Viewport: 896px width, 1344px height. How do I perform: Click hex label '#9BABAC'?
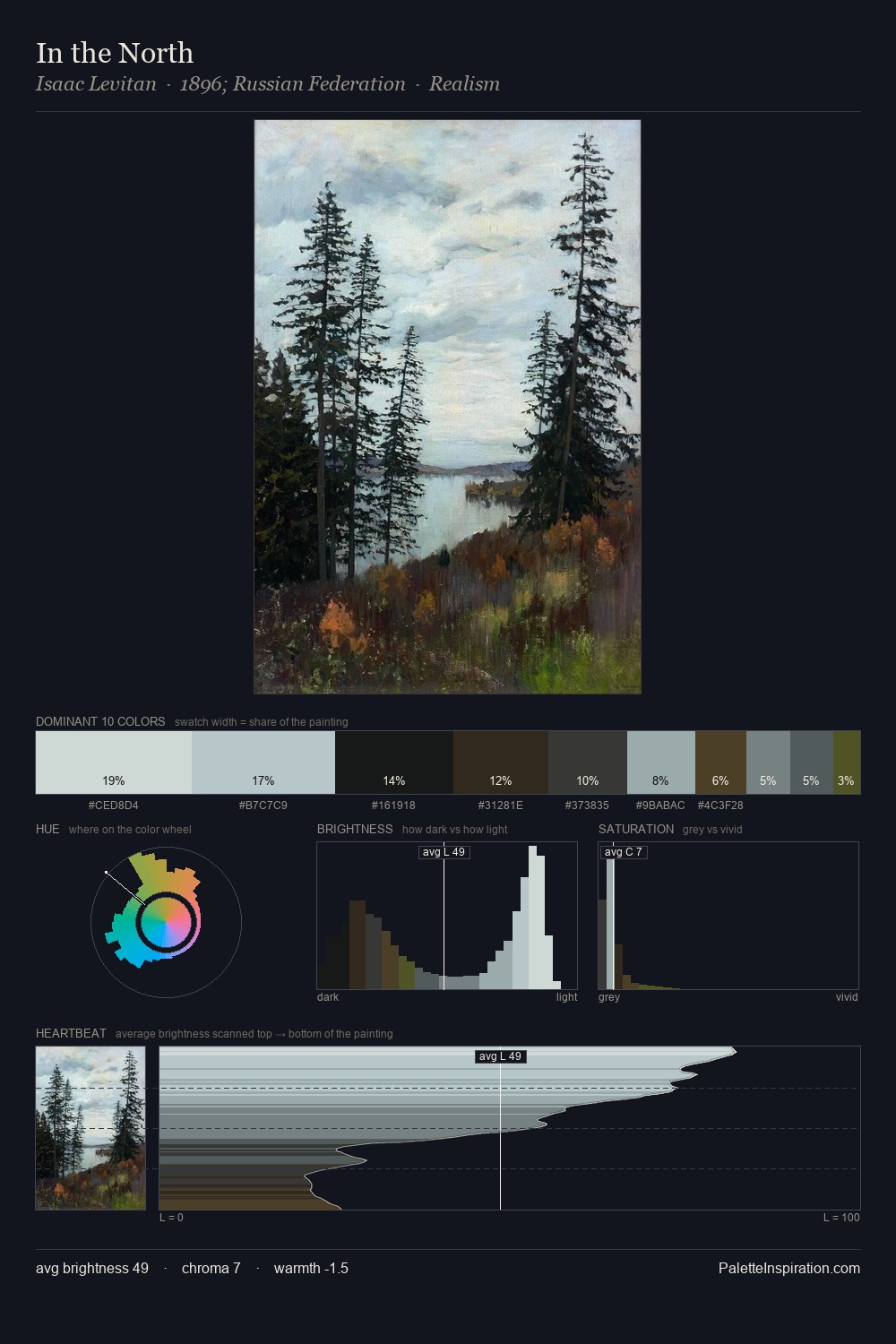click(660, 806)
